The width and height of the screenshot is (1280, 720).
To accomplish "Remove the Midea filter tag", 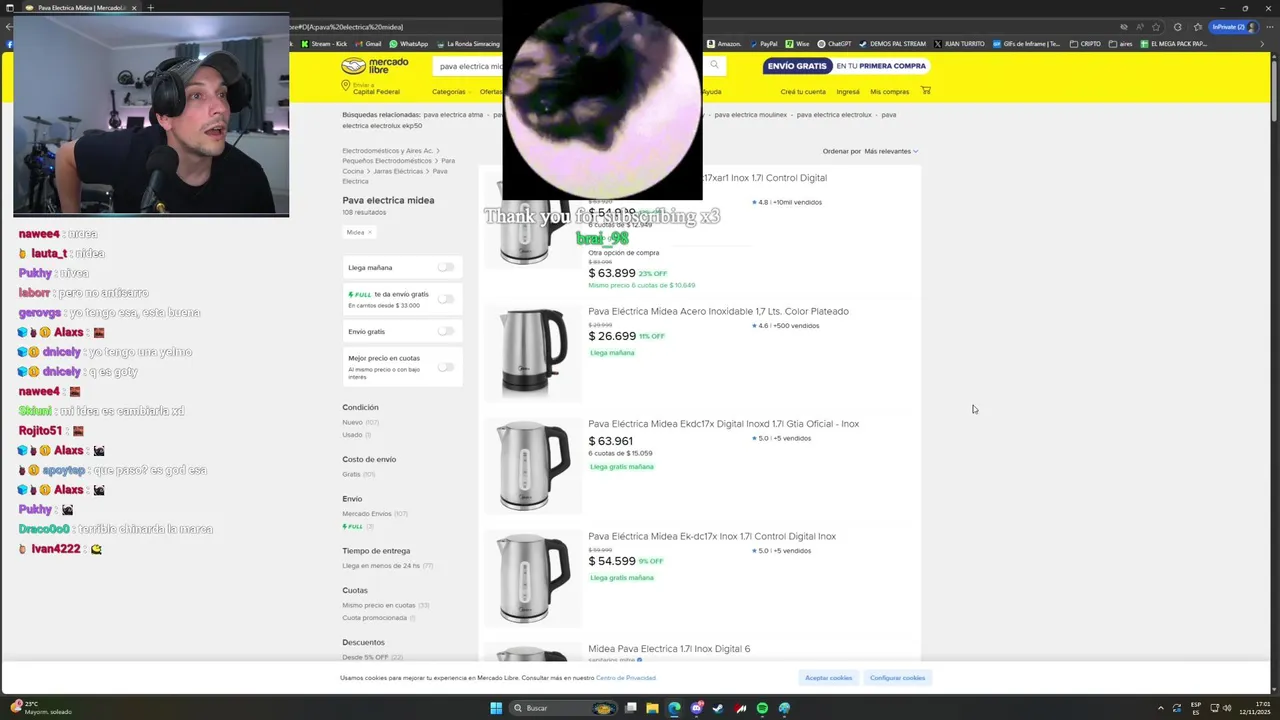I will 369,232.
